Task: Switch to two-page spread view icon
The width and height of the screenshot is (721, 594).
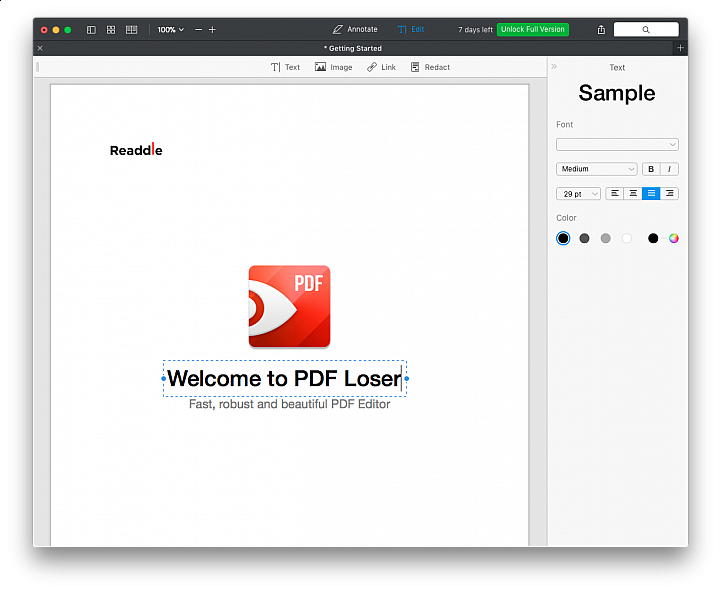Action: coord(132,30)
